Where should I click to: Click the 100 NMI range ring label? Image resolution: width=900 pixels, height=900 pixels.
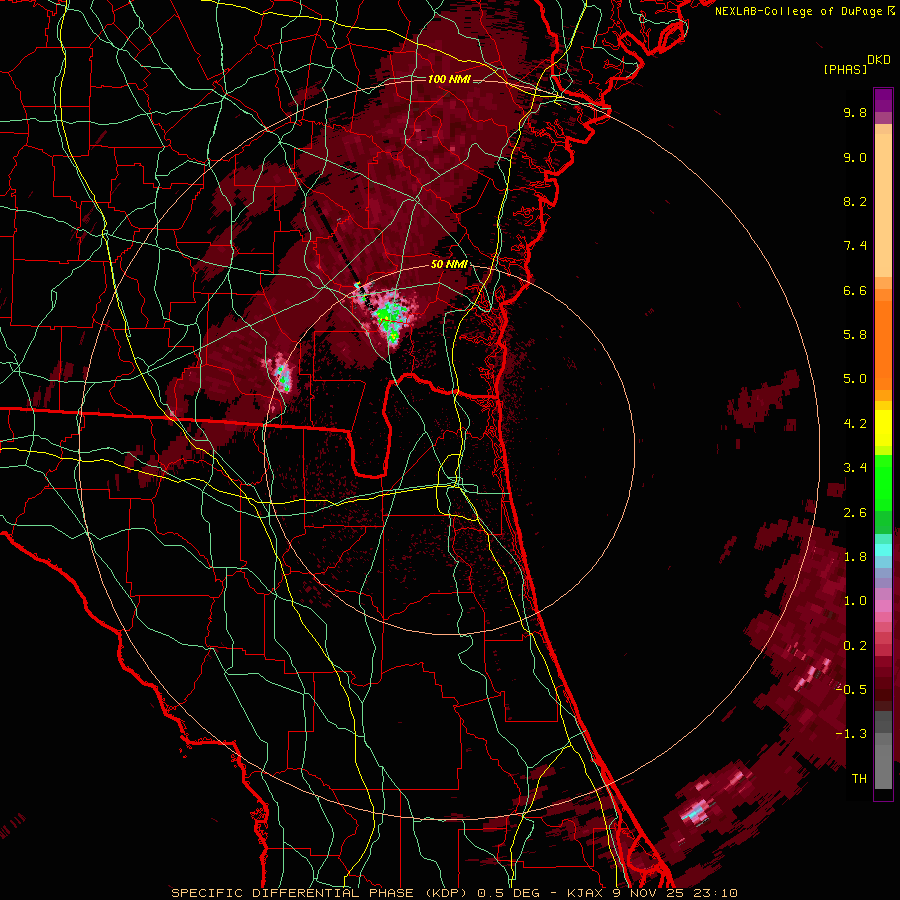pyautogui.click(x=449, y=79)
